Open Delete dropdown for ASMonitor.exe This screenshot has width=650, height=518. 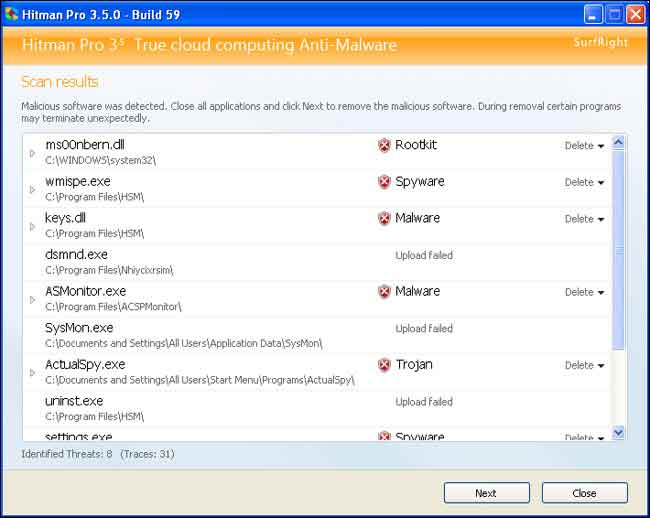584,292
